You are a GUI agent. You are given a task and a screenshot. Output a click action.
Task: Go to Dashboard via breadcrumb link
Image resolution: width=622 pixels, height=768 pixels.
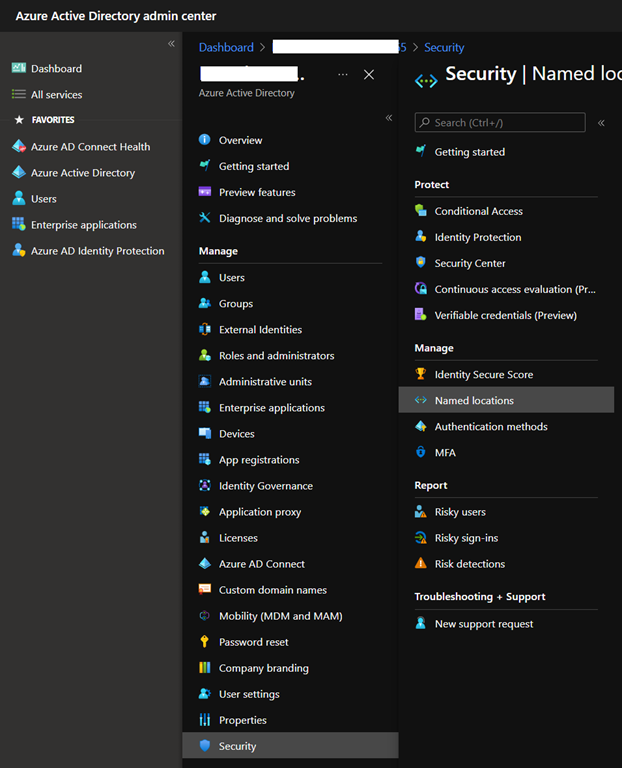click(x=226, y=47)
